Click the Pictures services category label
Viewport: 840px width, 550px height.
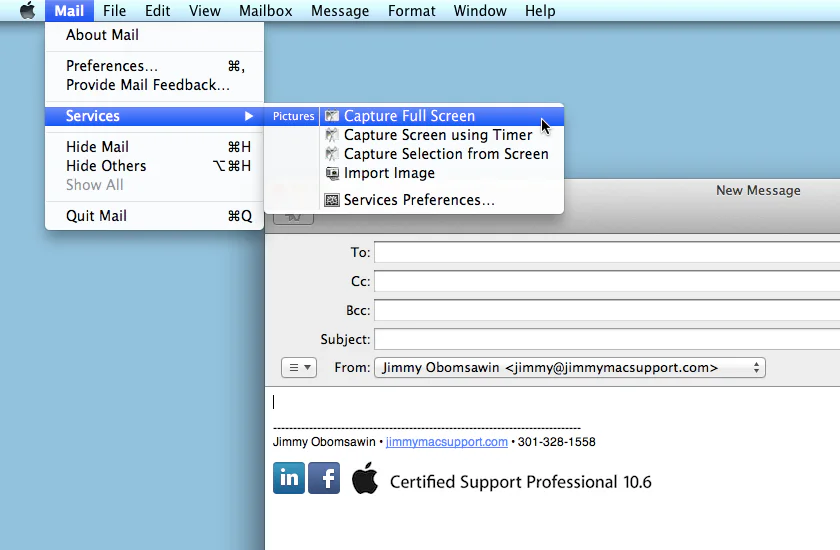point(294,116)
